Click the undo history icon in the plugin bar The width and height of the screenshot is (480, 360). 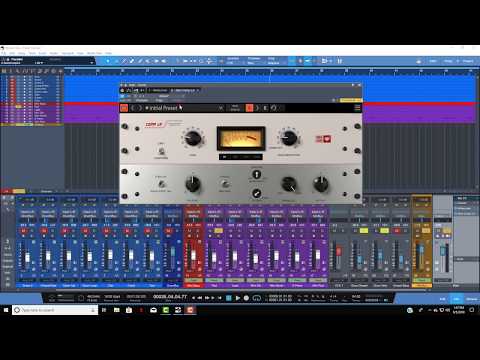[x=274, y=108]
